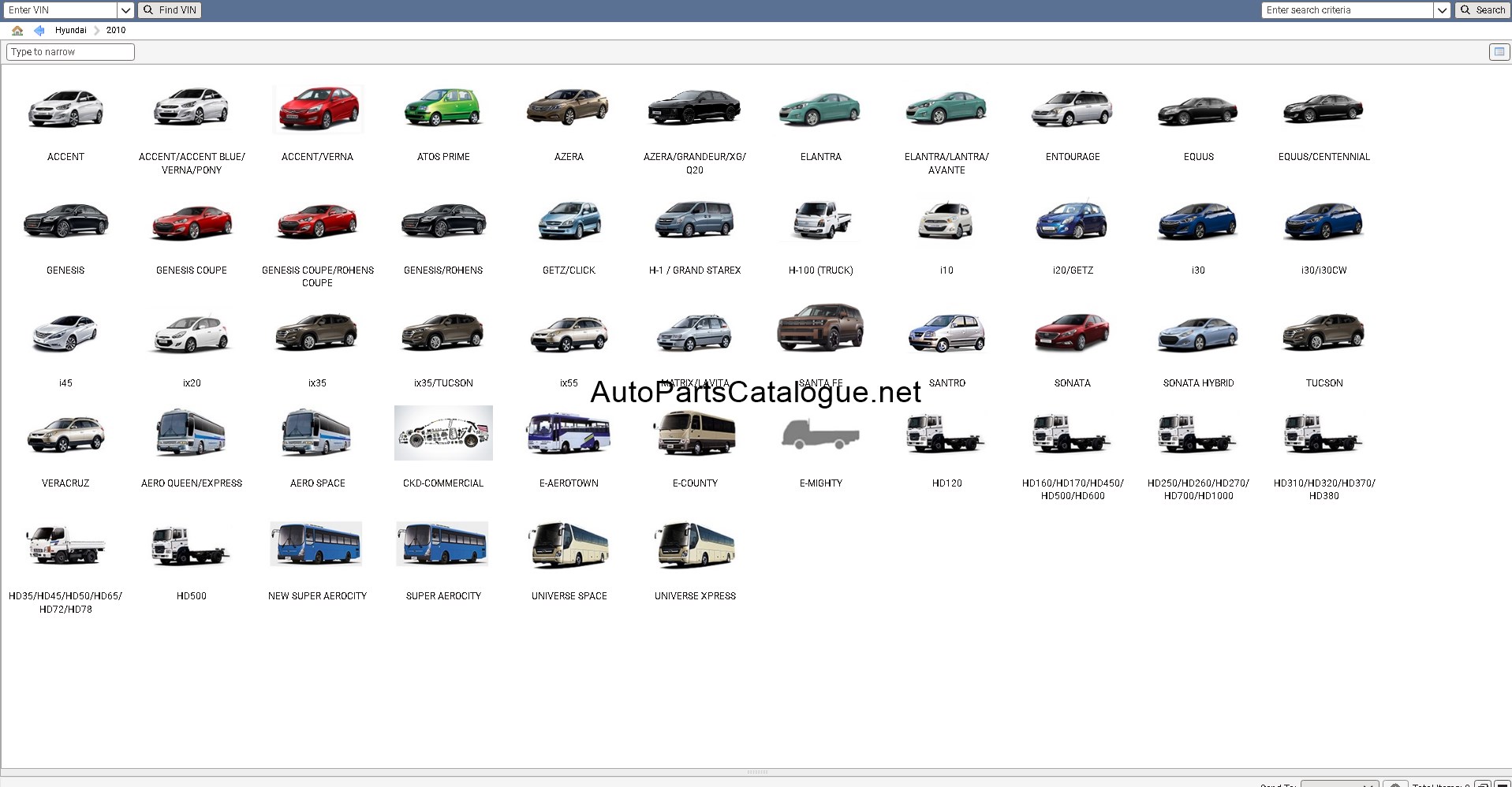
Task: Expand the Enter VIN dropdown arrow
Action: [x=125, y=10]
